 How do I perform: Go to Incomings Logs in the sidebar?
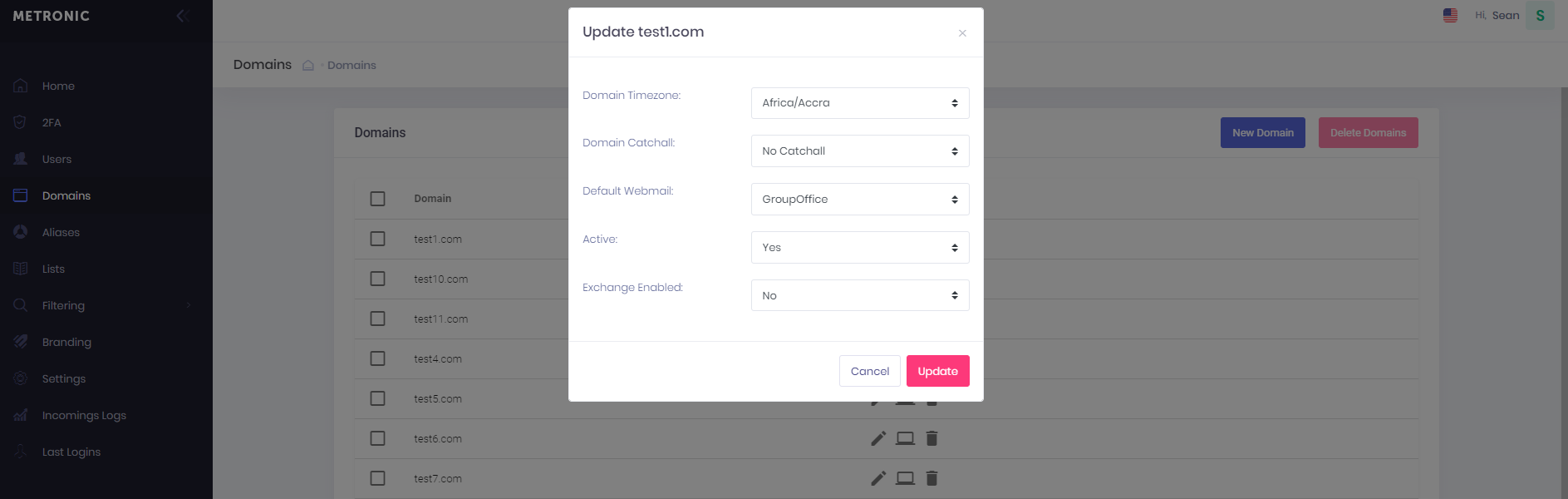click(84, 415)
